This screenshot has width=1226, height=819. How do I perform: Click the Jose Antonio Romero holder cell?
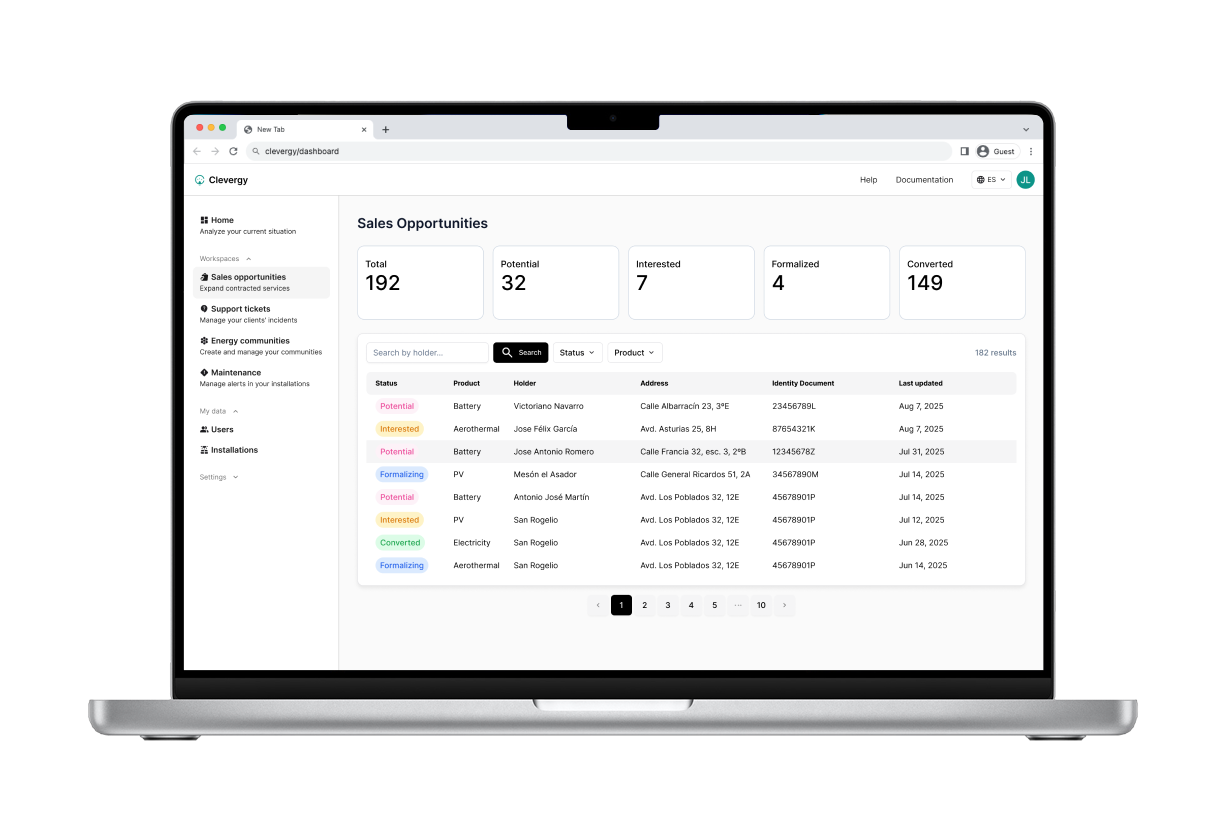(x=554, y=452)
